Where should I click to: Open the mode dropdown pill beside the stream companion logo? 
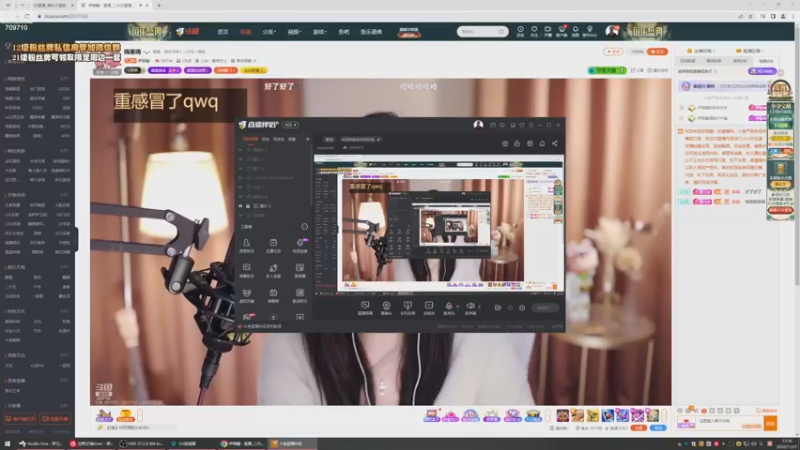[290, 125]
